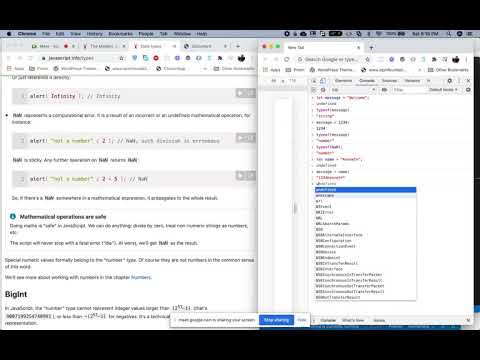This screenshot has width=480, height=360.
Task: Open the Window menu in menu bar
Action: 182,34
